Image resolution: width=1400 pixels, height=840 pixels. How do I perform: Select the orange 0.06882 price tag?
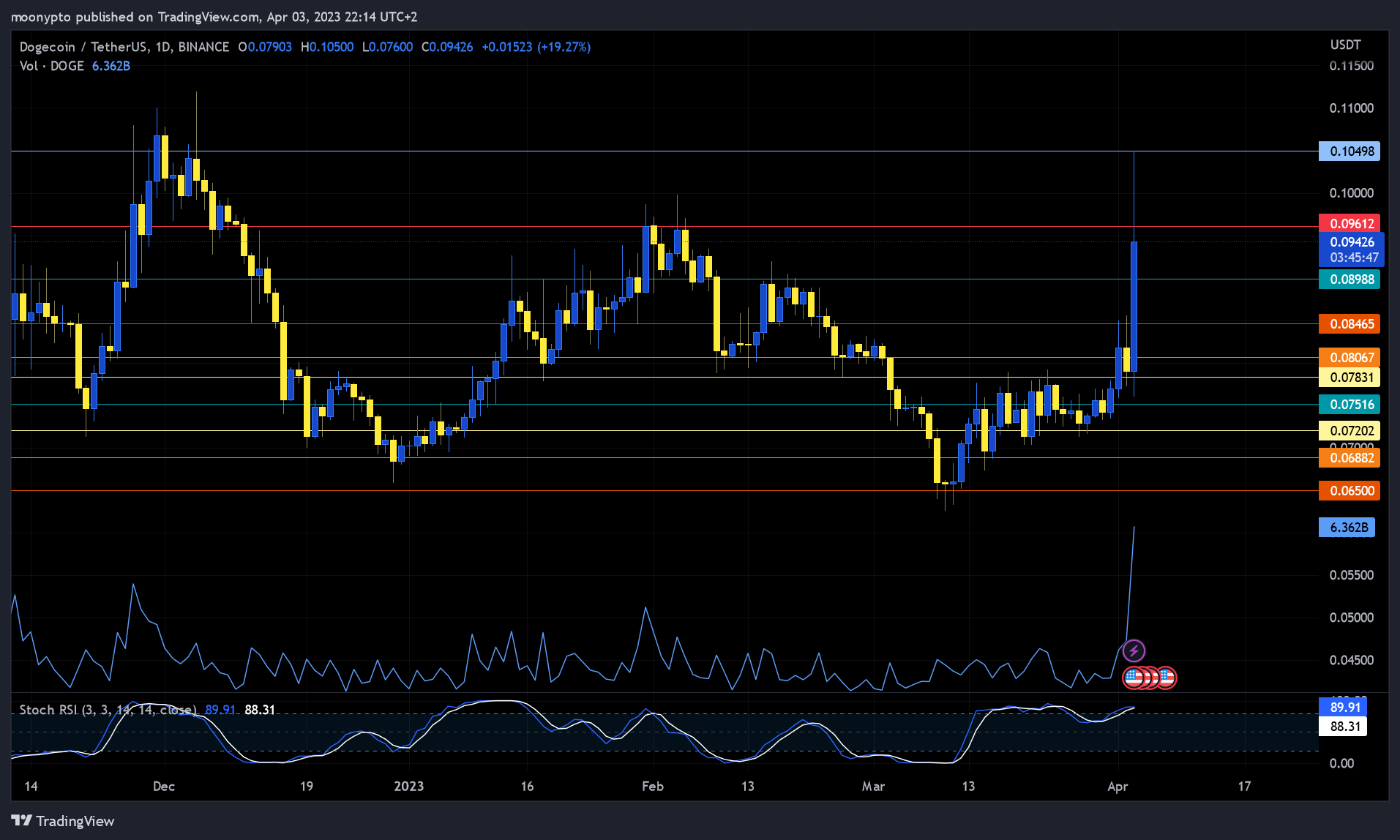coord(1350,457)
